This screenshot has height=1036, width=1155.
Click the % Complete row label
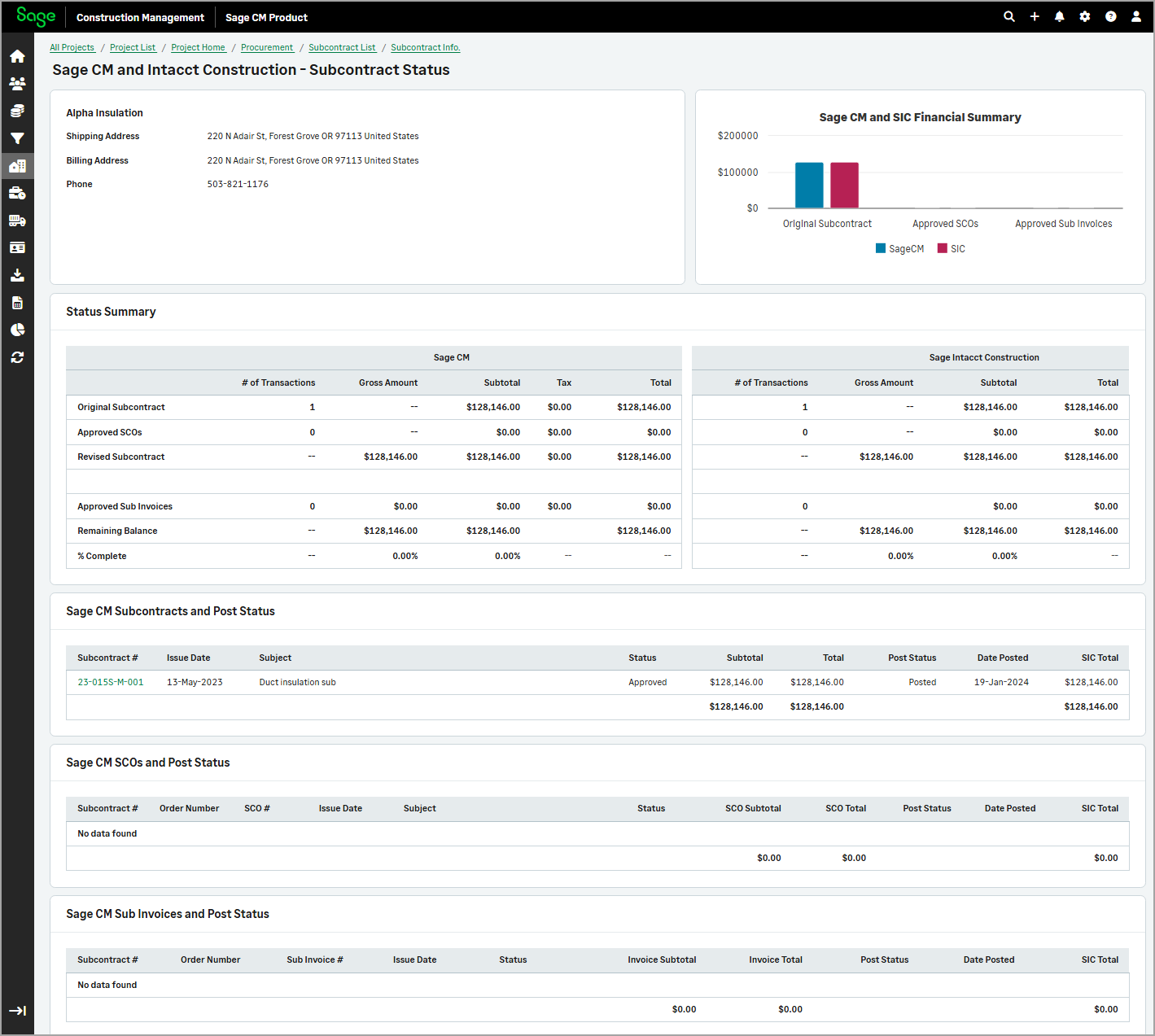pos(102,556)
